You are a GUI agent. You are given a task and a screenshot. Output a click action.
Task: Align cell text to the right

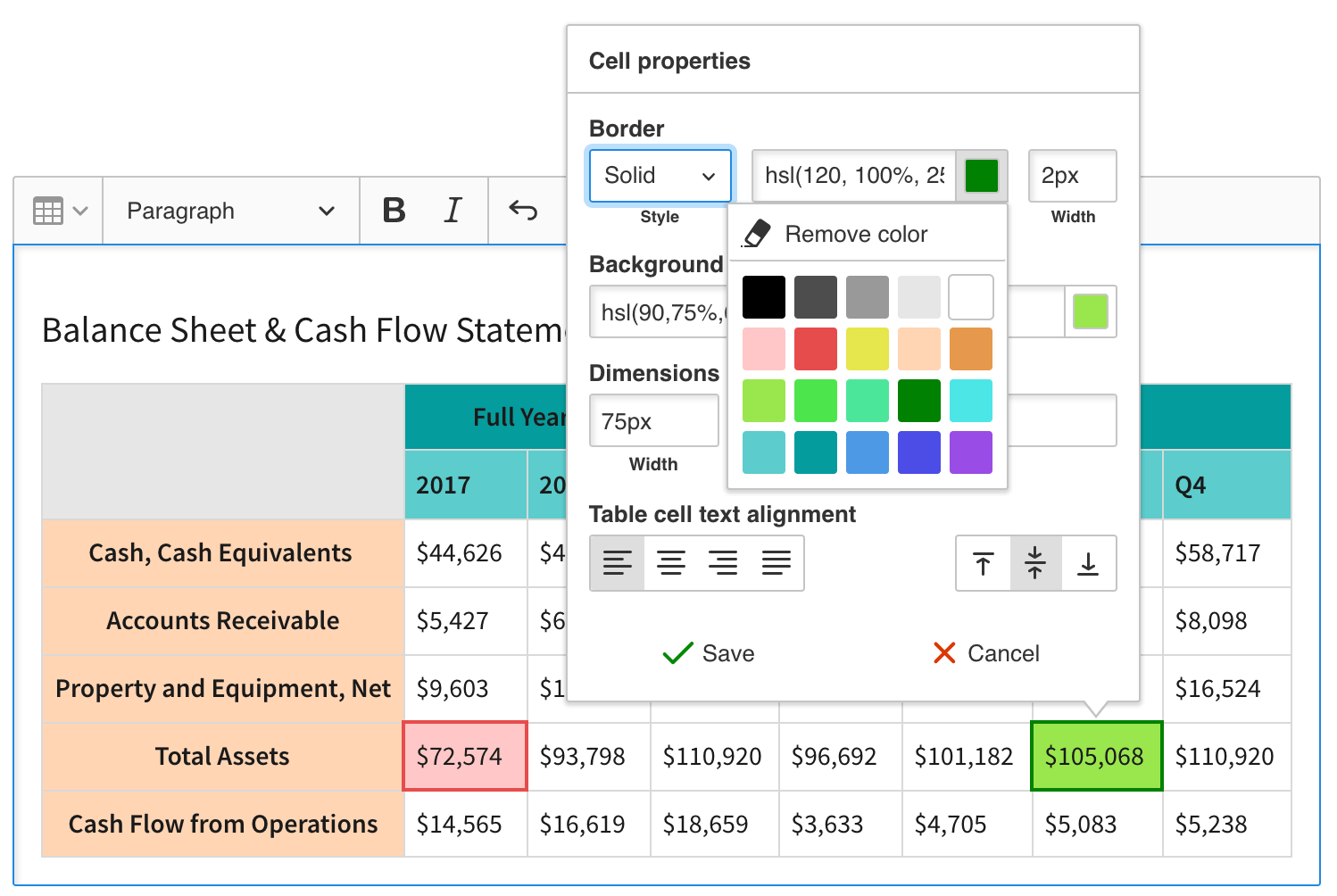[x=723, y=563]
